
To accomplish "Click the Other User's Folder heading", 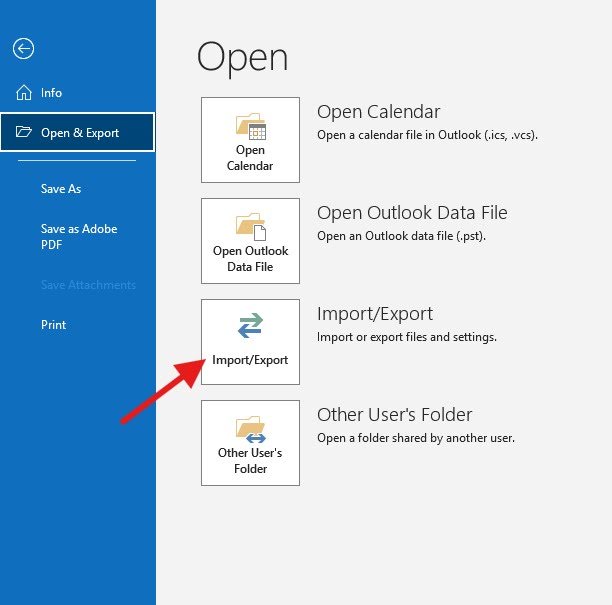I will (x=395, y=415).
